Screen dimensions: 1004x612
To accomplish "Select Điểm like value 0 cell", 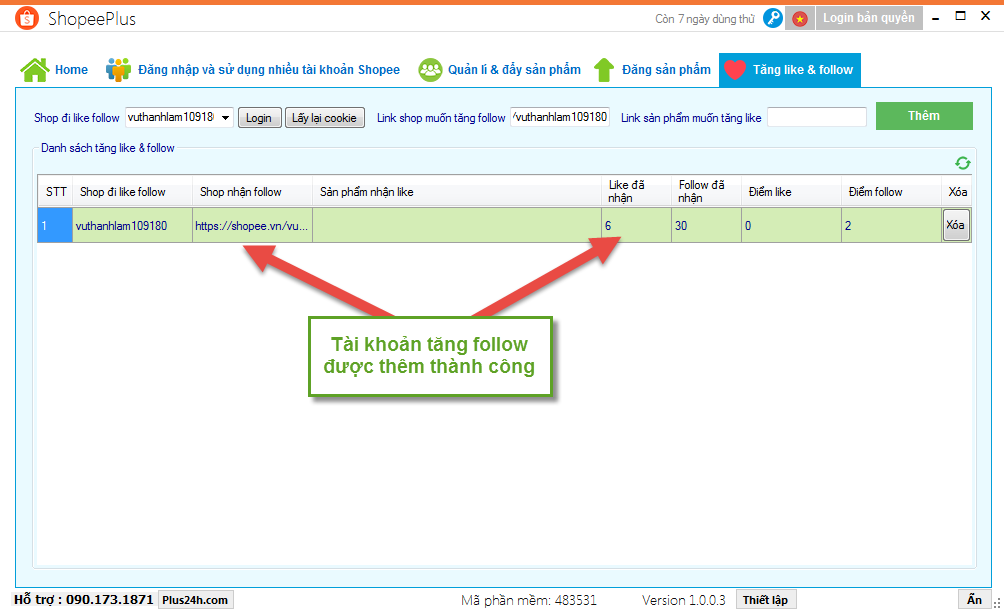I will point(791,225).
